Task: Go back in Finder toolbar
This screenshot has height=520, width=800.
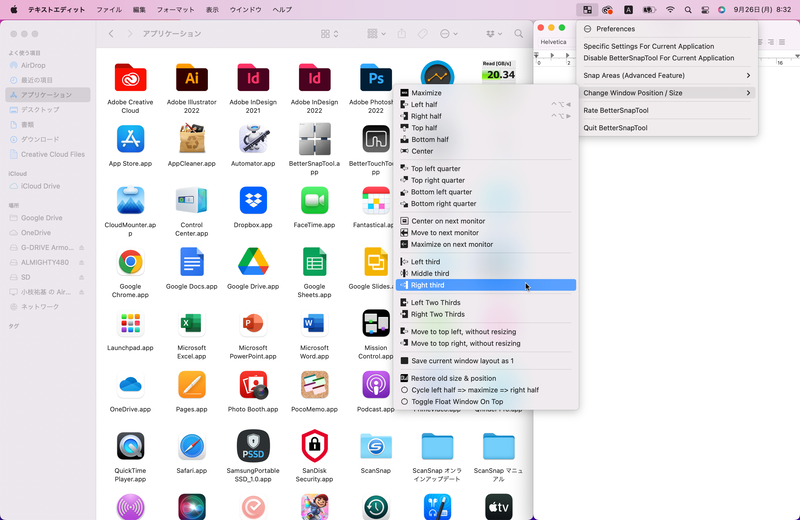Action: [111, 34]
